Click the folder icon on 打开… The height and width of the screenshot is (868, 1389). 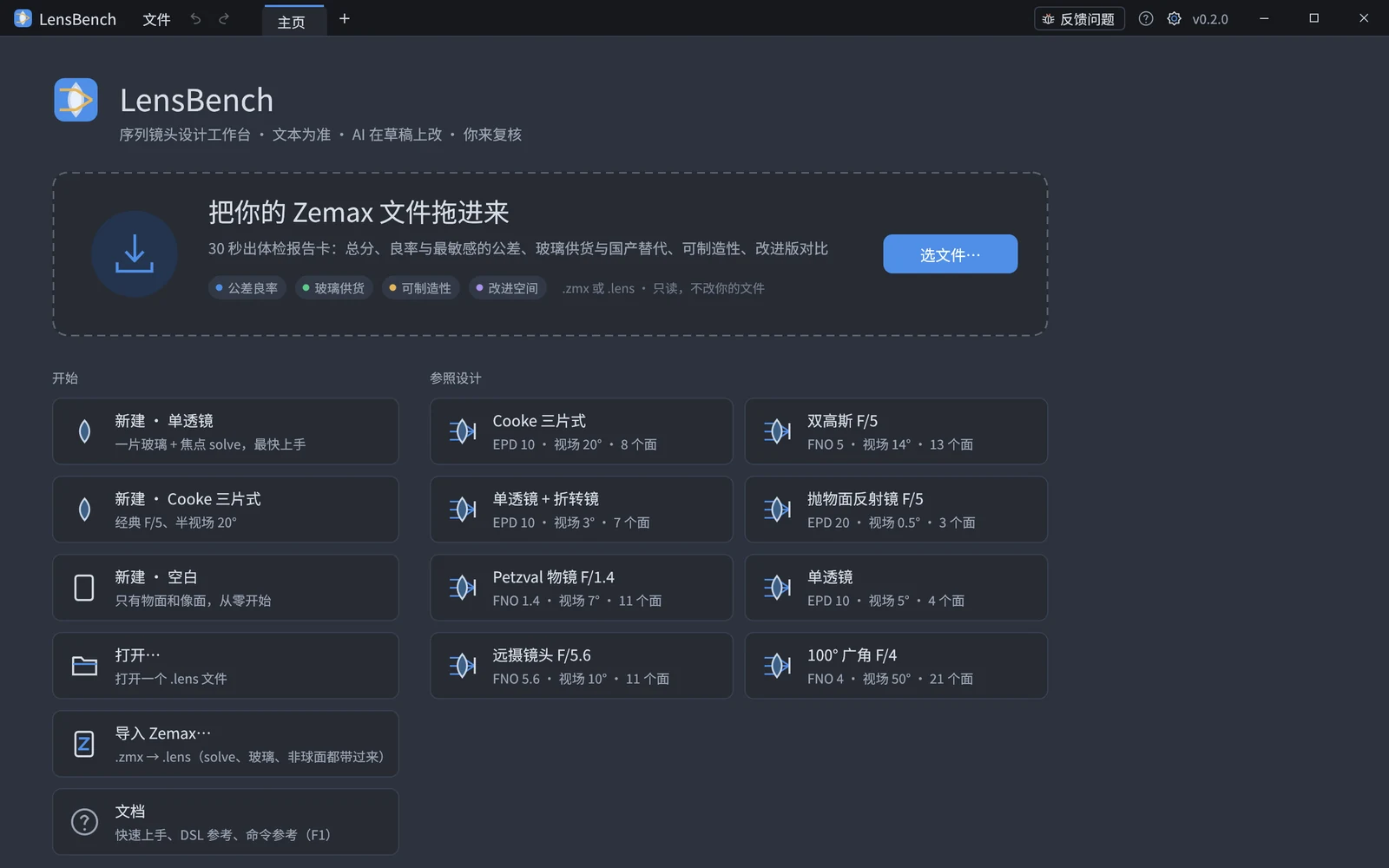tap(84, 666)
